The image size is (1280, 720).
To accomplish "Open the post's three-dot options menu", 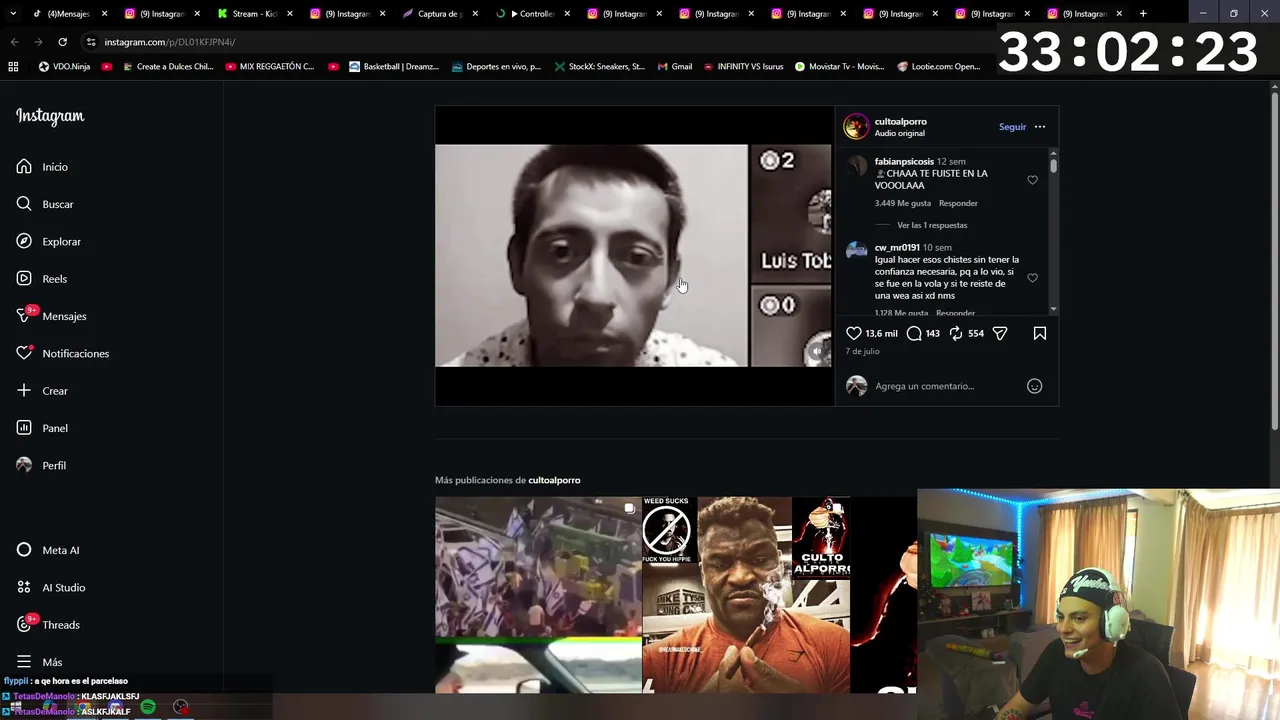I will (x=1040, y=127).
